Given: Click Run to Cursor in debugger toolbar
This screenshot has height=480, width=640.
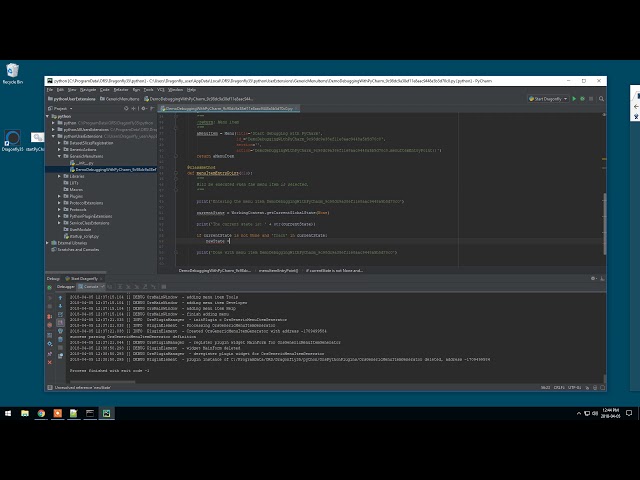Looking at the screenshot, I should 153,287.
